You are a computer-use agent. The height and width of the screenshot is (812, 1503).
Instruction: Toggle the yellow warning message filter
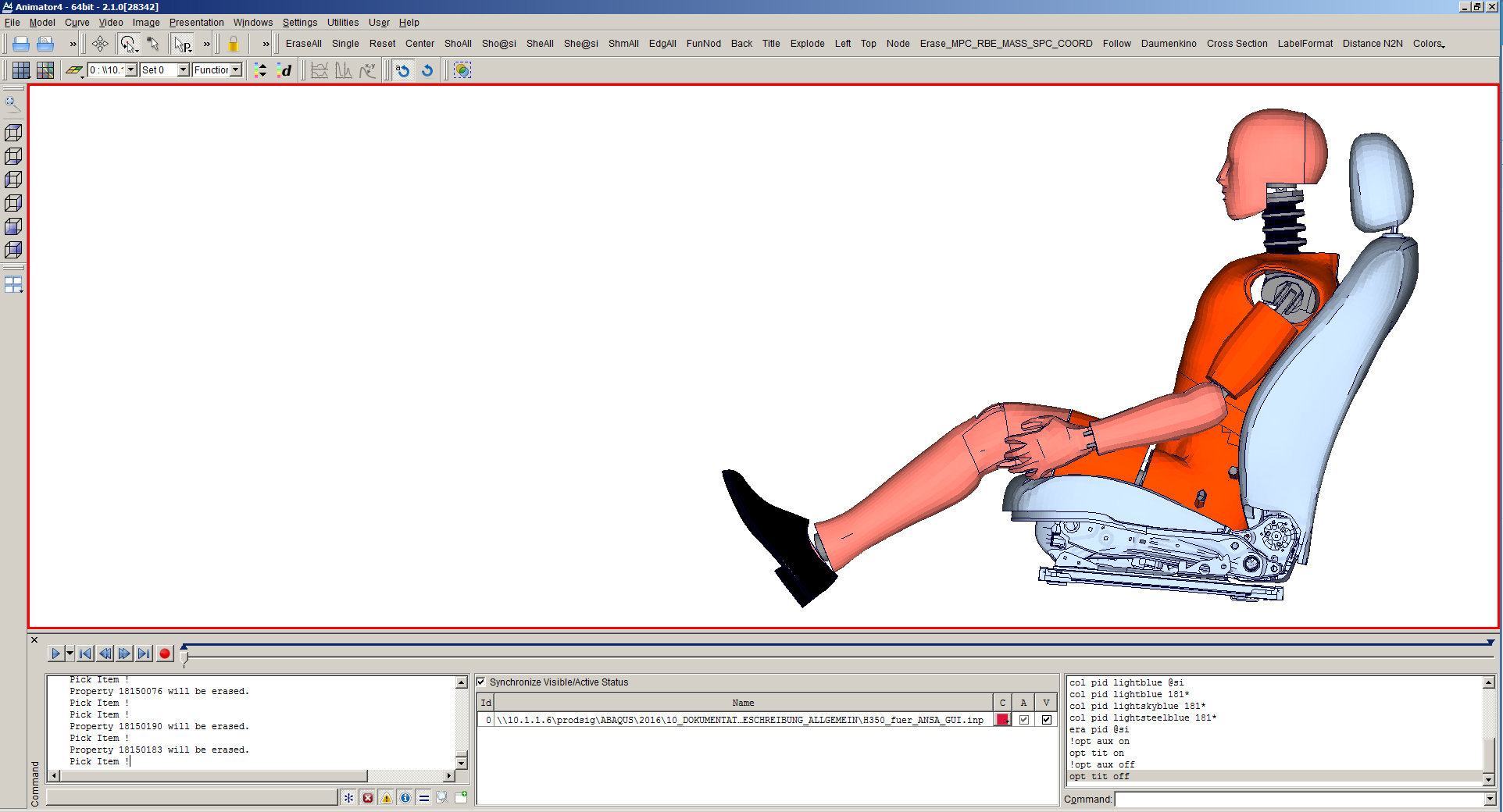(387, 798)
